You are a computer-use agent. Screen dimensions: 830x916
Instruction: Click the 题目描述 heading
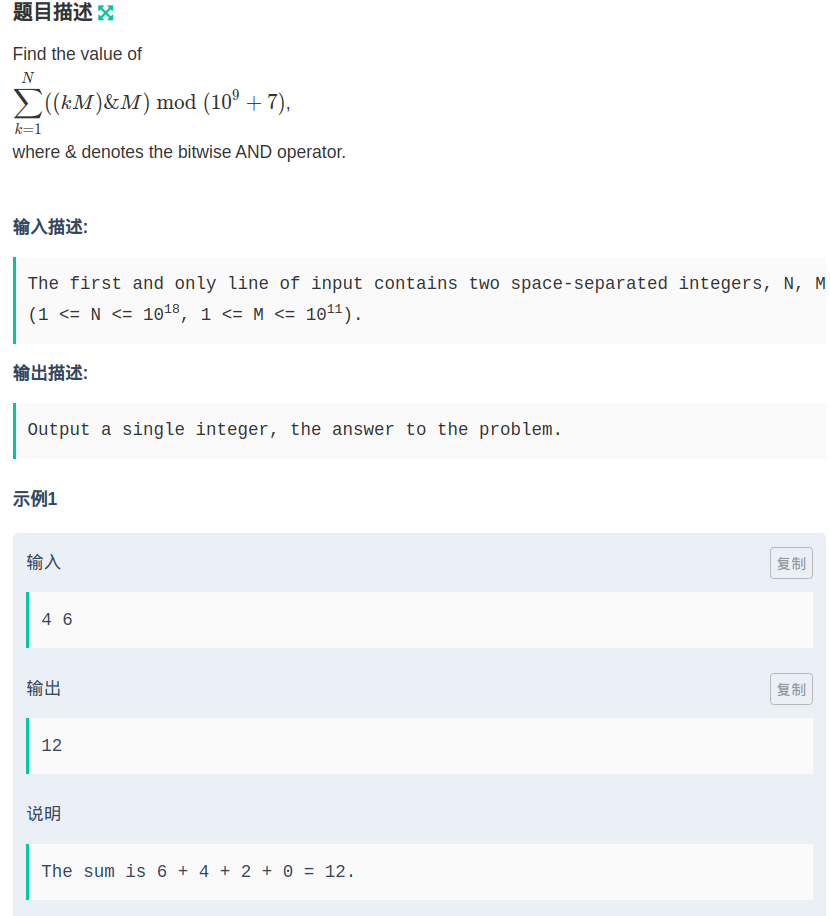pos(52,13)
